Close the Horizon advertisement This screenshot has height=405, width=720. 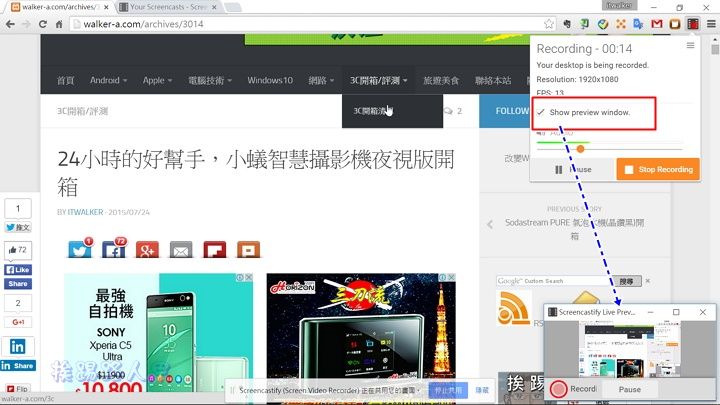pos(451,277)
